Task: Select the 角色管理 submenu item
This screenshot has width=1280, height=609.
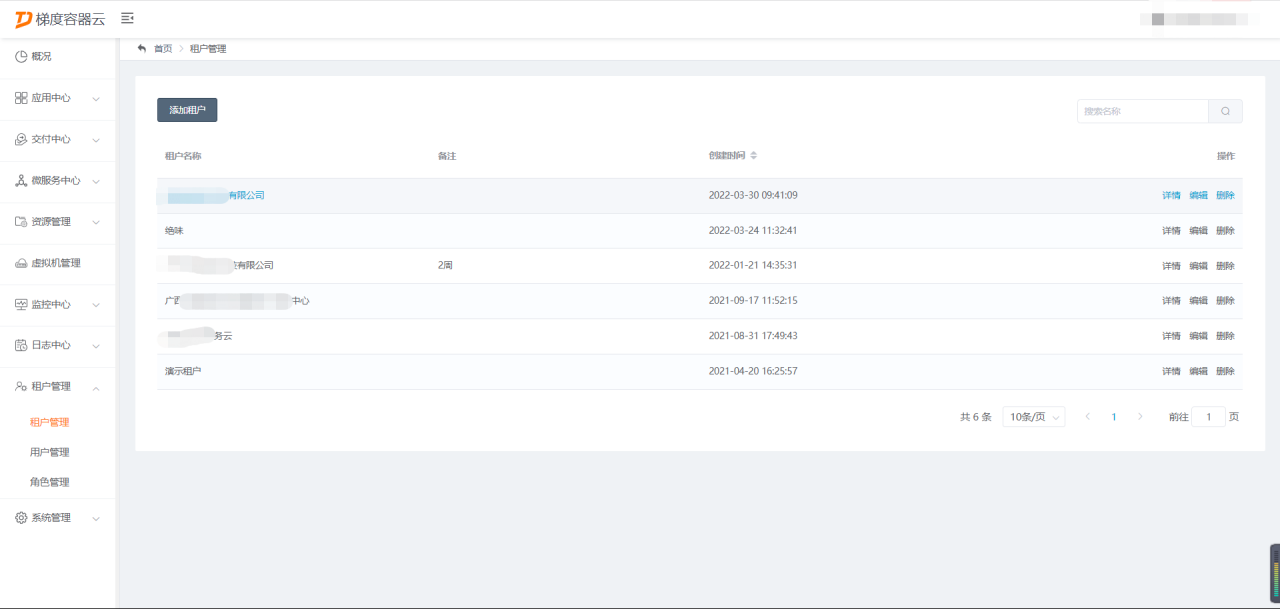Action: pos(50,482)
